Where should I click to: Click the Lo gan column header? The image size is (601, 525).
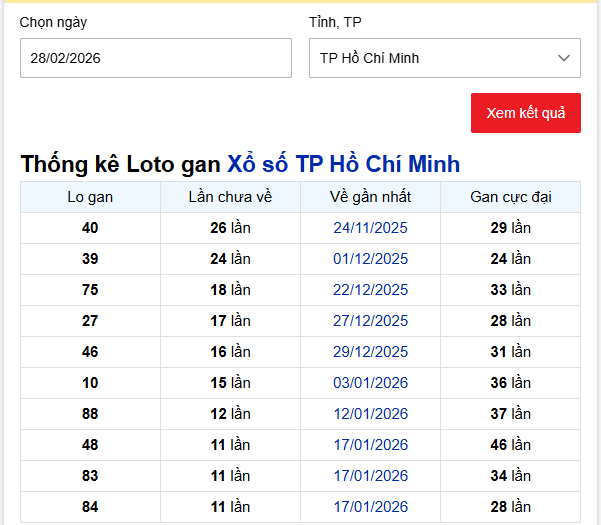90,197
